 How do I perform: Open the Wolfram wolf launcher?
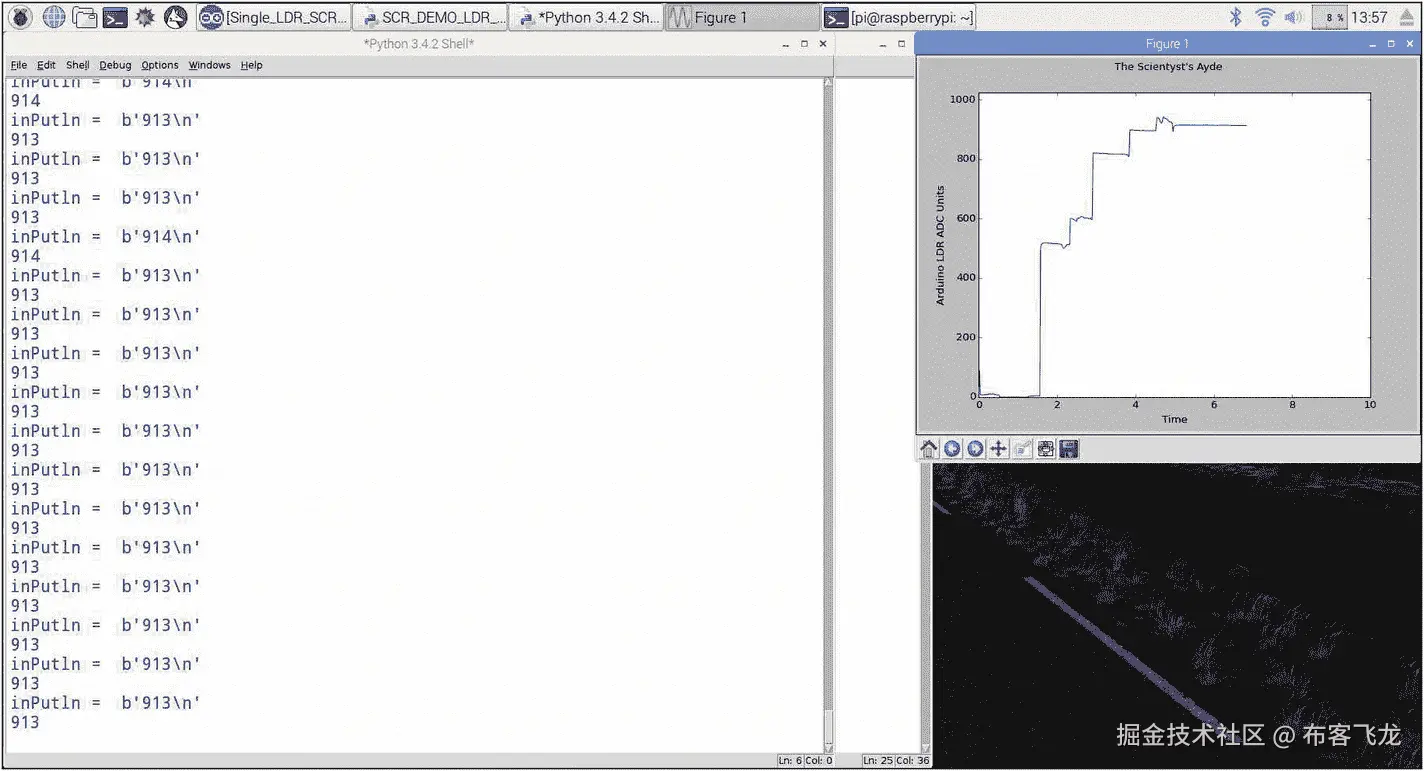(x=176, y=17)
